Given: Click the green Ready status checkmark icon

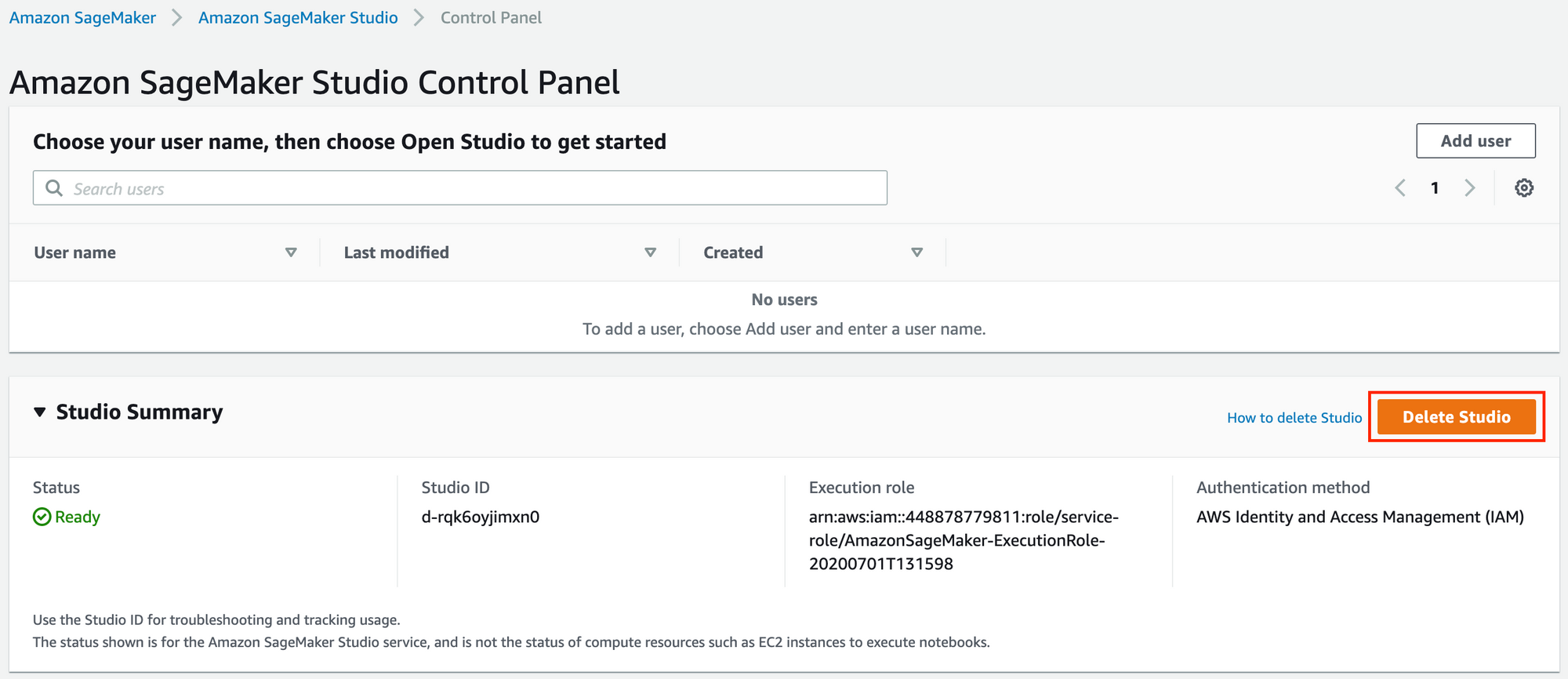Looking at the screenshot, I should [x=42, y=517].
